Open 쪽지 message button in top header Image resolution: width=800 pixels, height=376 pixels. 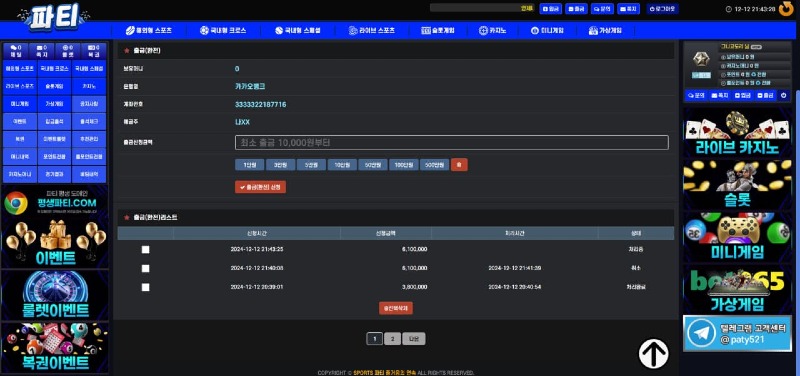click(x=629, y=9)
